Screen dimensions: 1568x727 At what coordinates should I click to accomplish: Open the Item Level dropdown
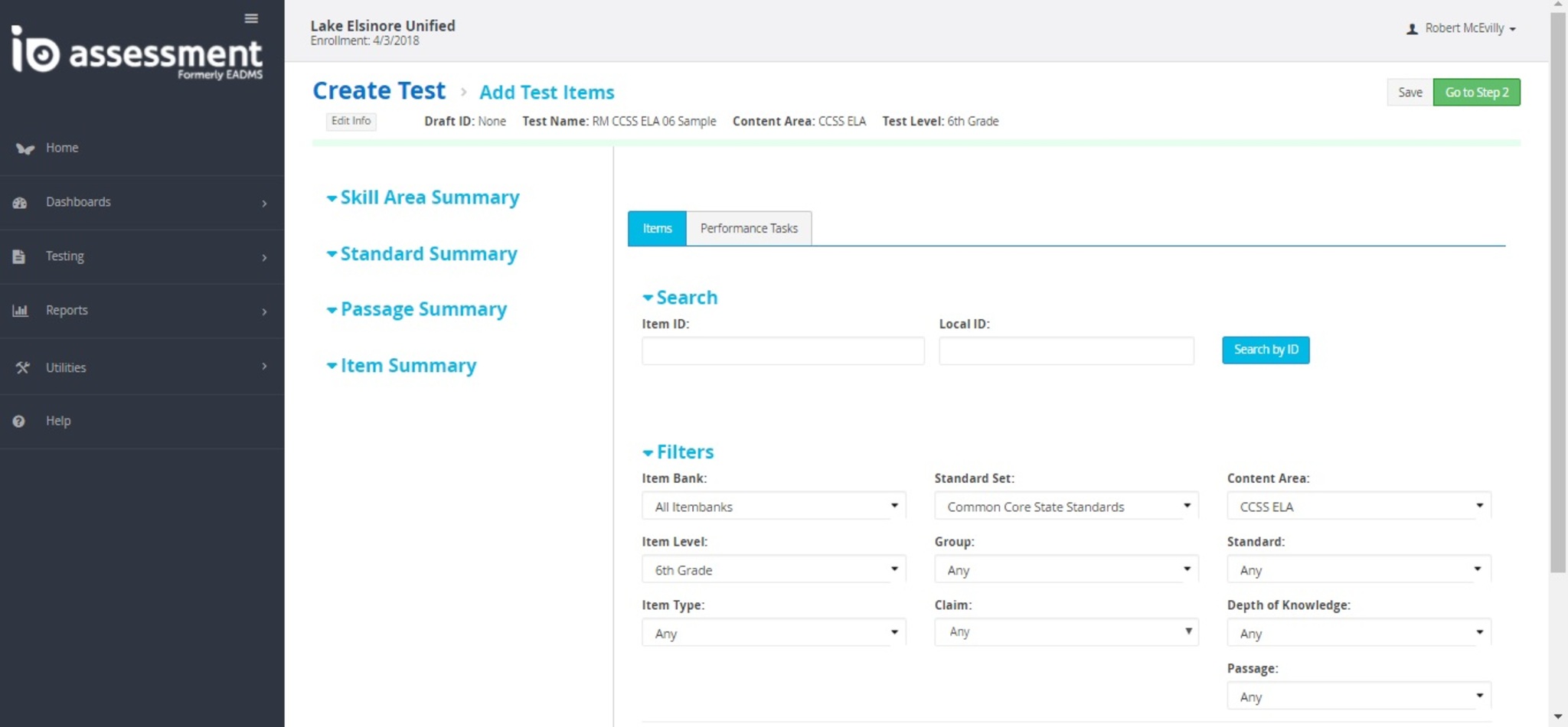(773, 570)
